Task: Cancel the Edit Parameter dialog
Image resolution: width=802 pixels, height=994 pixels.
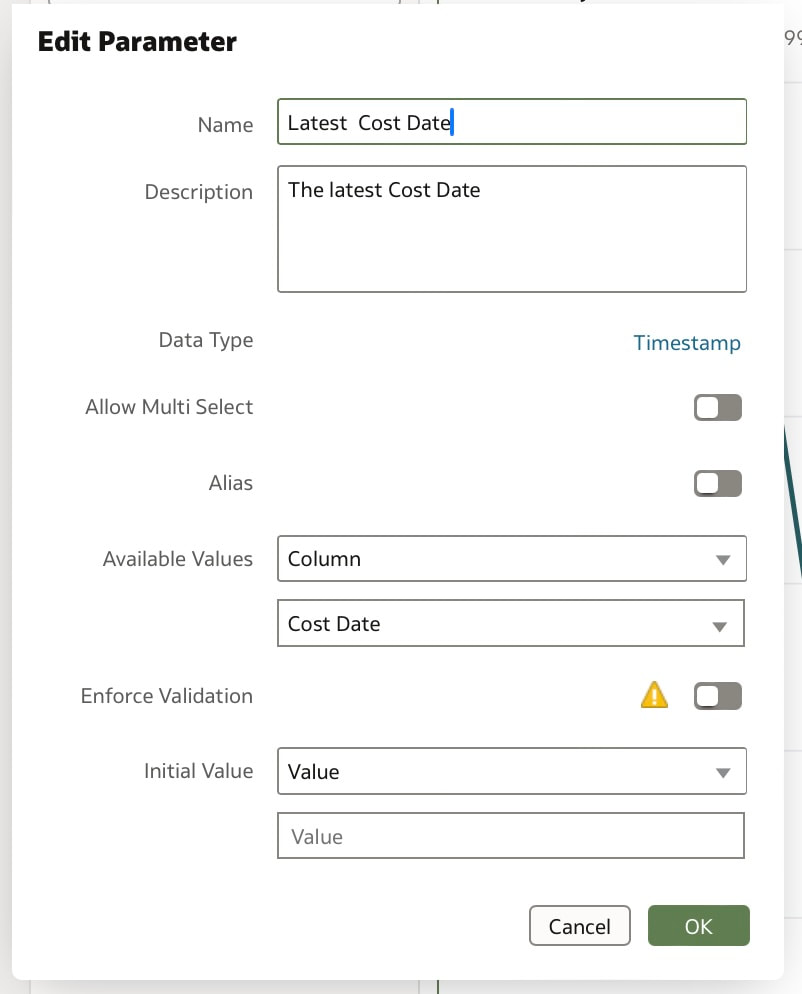Action: pyautogui.click(x=579, y=926)
